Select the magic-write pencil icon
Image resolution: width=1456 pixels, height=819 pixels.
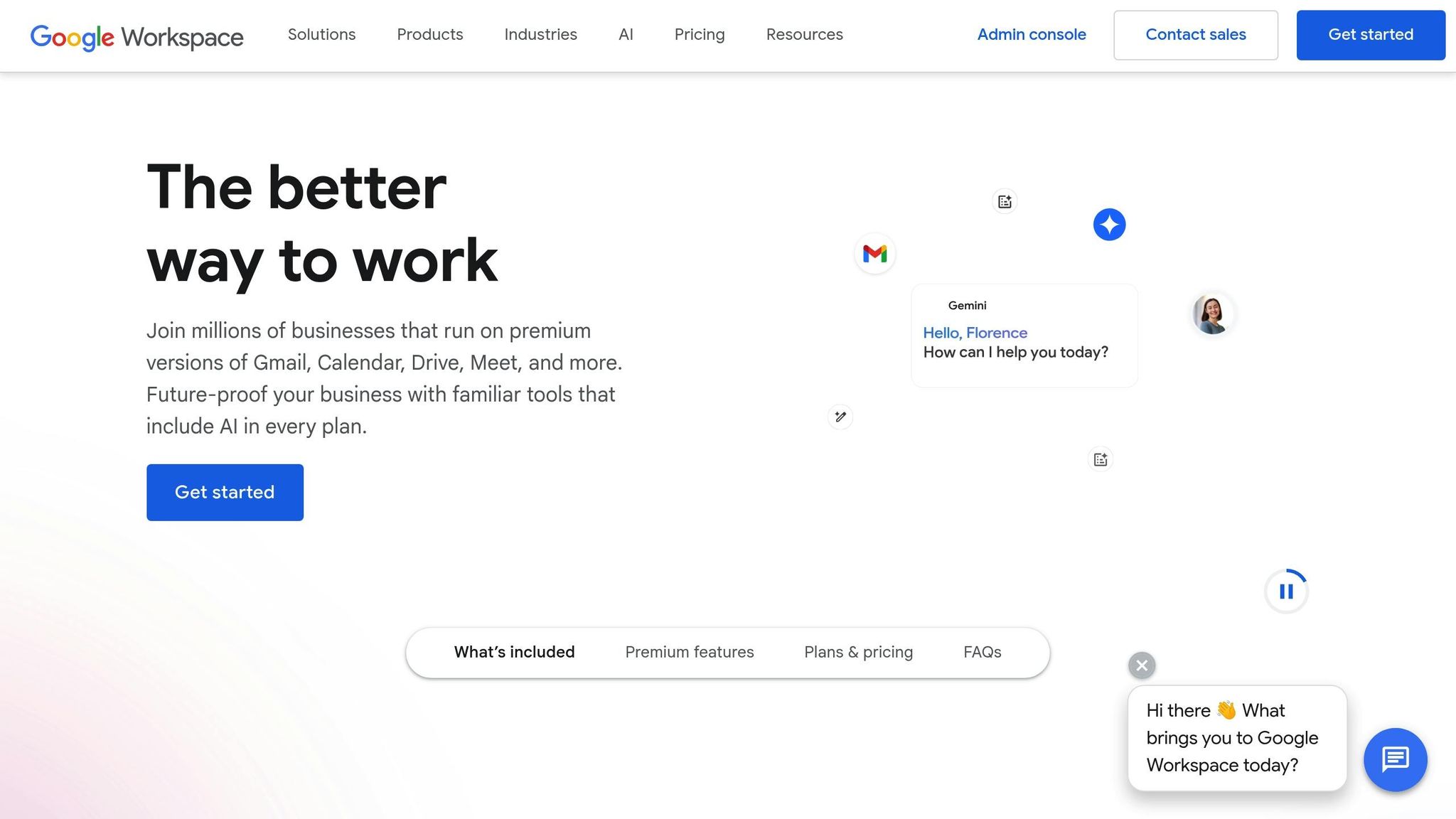840,417
